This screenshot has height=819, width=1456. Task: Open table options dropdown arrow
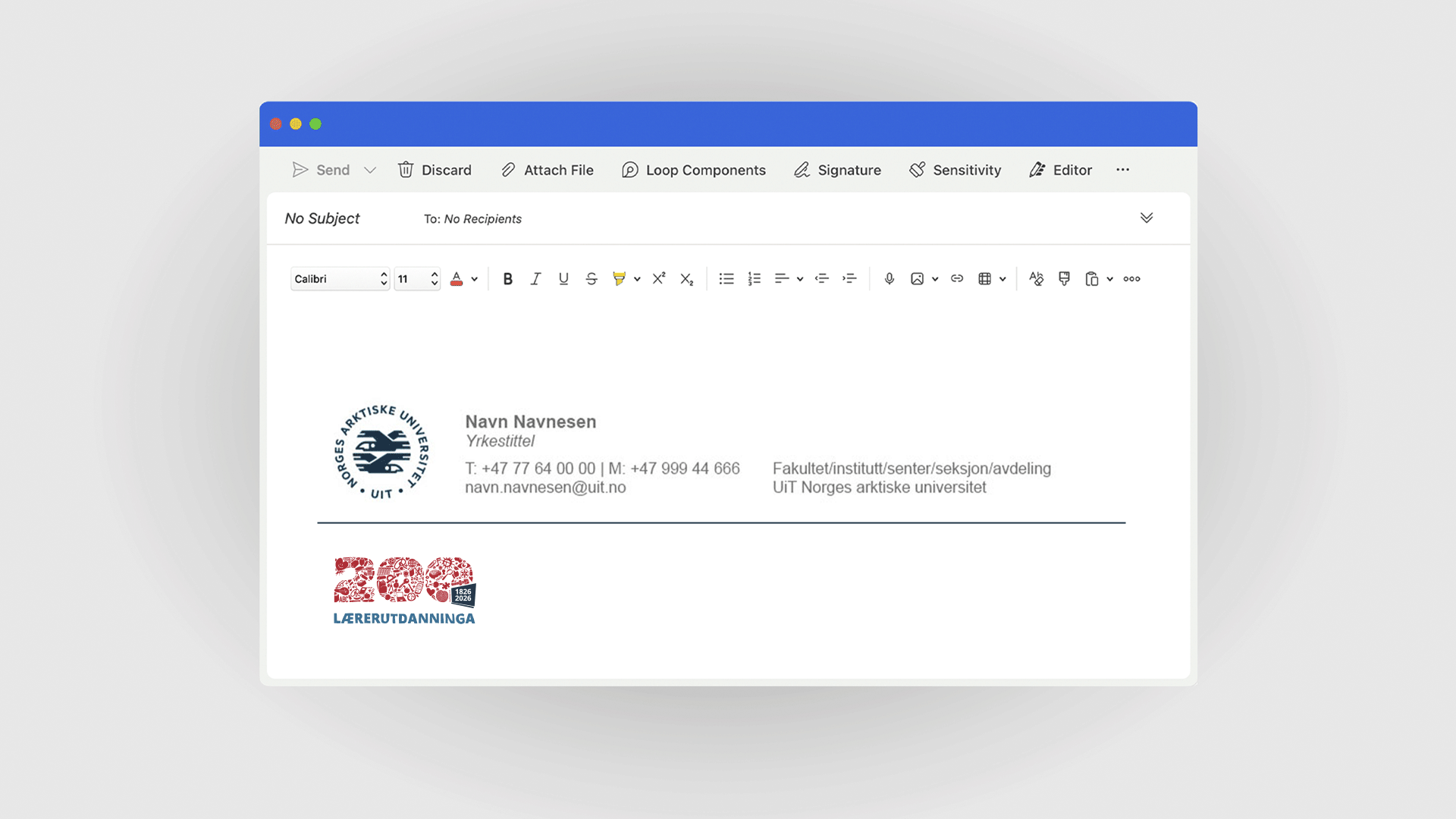[x=1003, y=279]
